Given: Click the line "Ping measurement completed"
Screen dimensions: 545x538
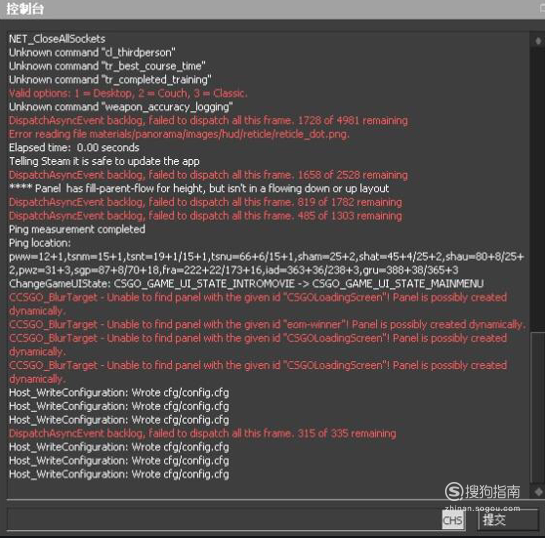Looking at the screenshot, I should (x=77, y=229).
